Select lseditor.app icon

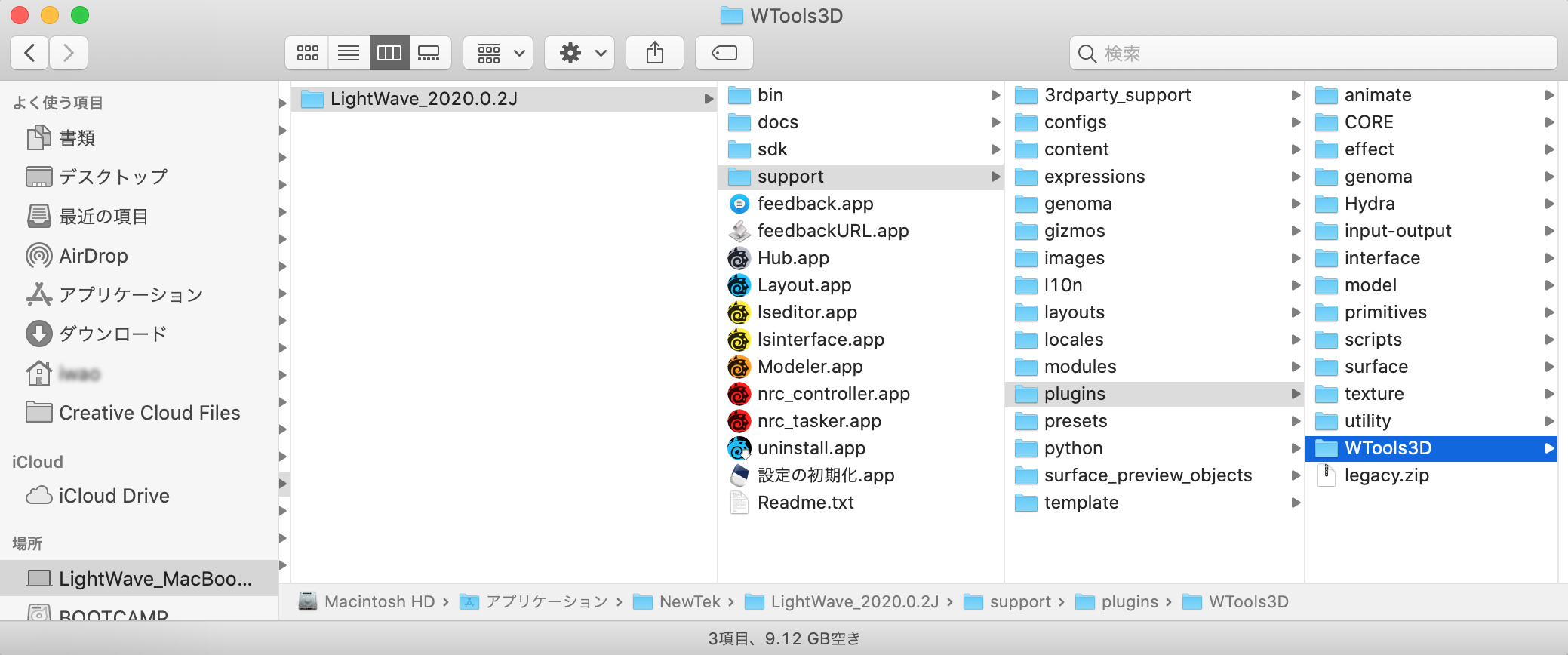[x=739, y=312]
